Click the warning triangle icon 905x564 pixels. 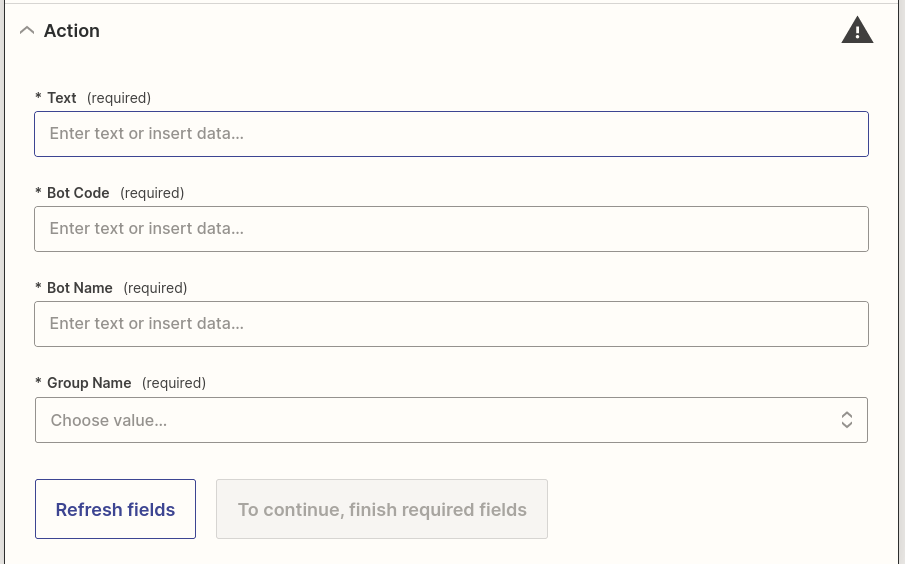coord(857,31)
